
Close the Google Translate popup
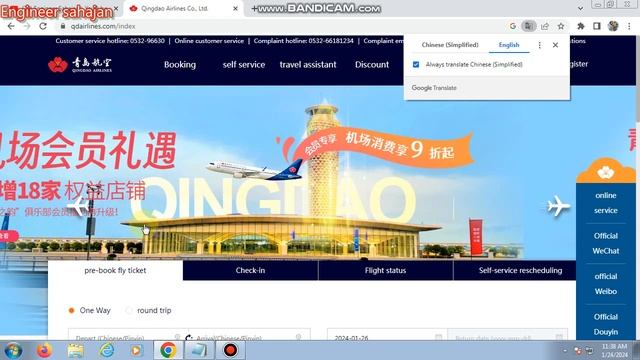point(555,45)
